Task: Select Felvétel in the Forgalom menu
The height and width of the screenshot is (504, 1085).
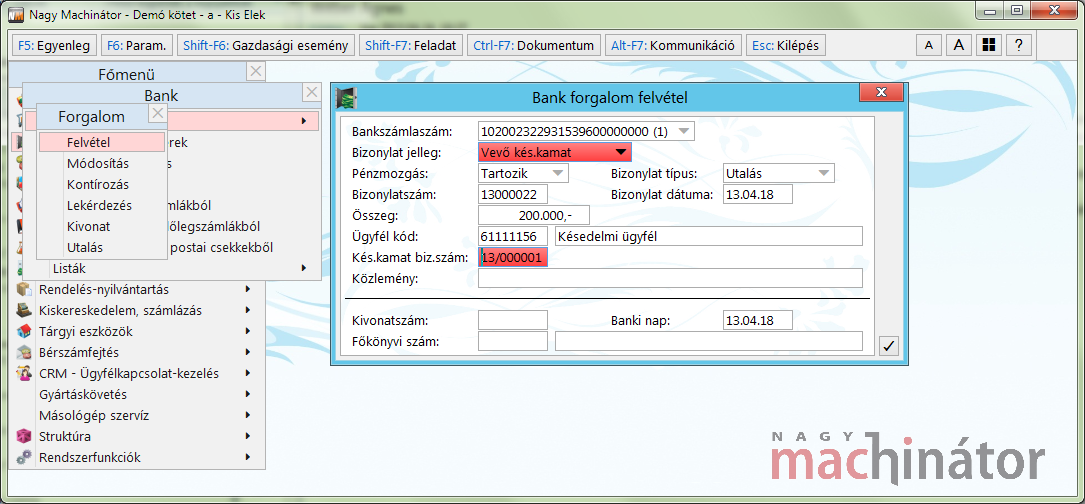Action: (102, 142)
